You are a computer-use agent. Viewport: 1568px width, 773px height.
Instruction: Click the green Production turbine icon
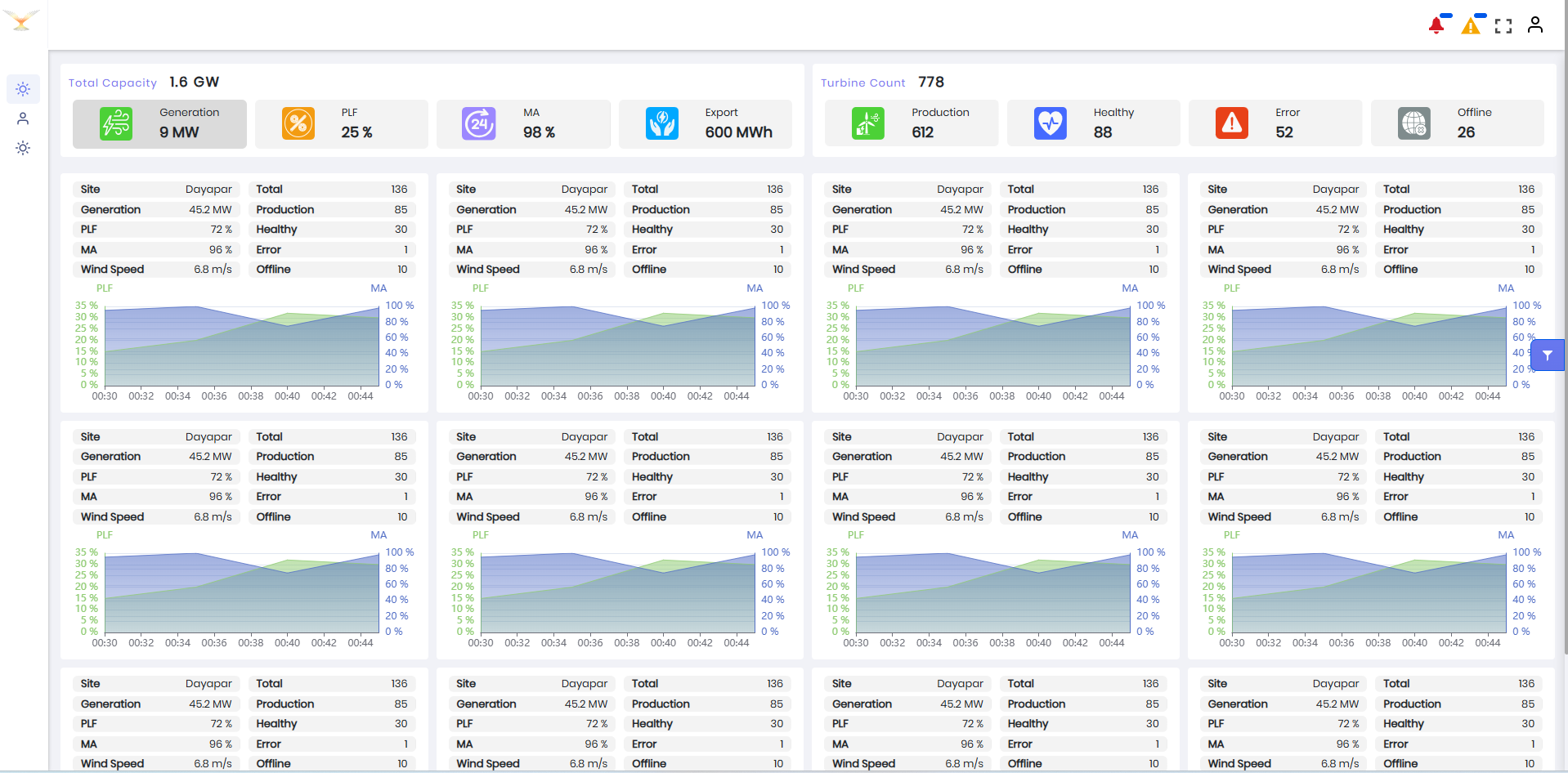point(868,124)
